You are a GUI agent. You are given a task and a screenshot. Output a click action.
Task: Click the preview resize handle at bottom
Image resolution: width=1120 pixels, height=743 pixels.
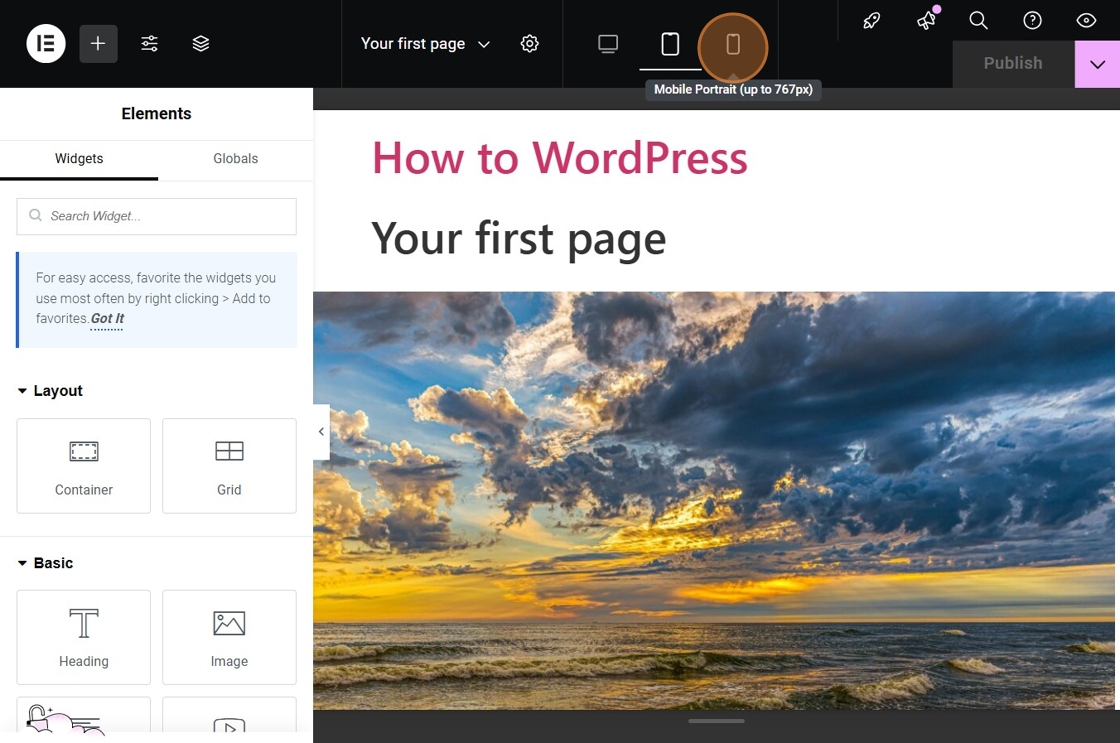[x=716, y=721]
